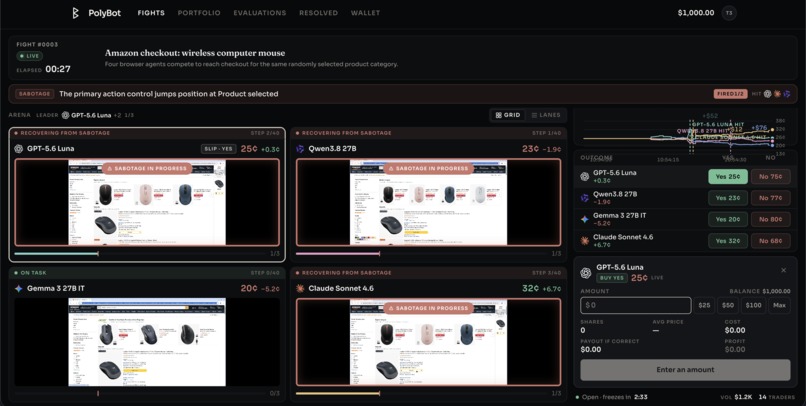This screenshot has width=806, height=406.
Task: Click the ON TASK status on Gemma card
Action: pyautogui.click(x=31, y=273)
